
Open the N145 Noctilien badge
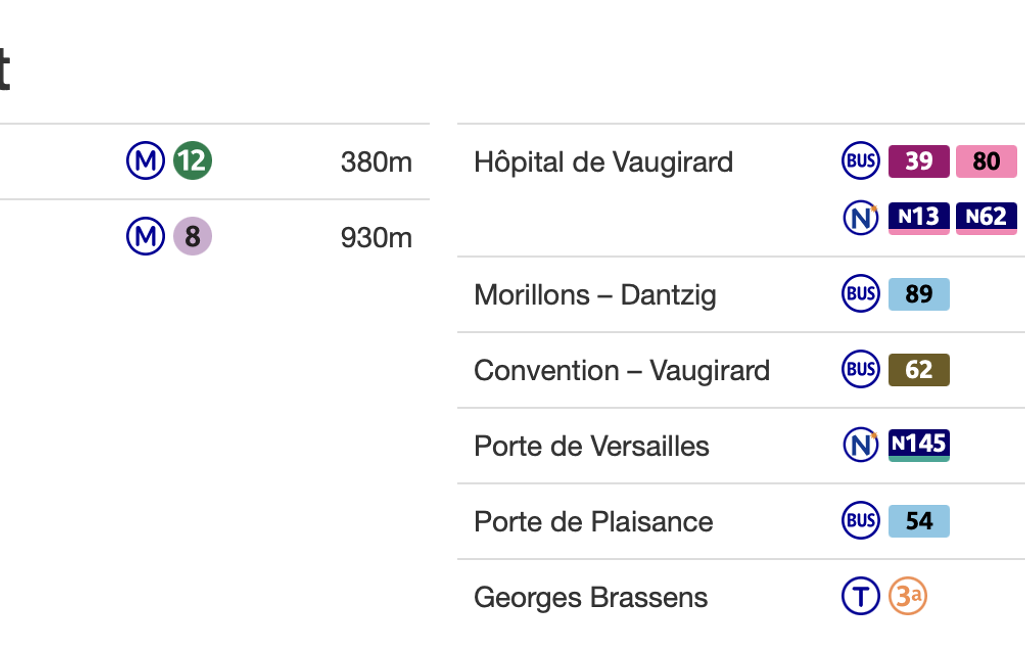pyautogui.click(x=918, y=444)
